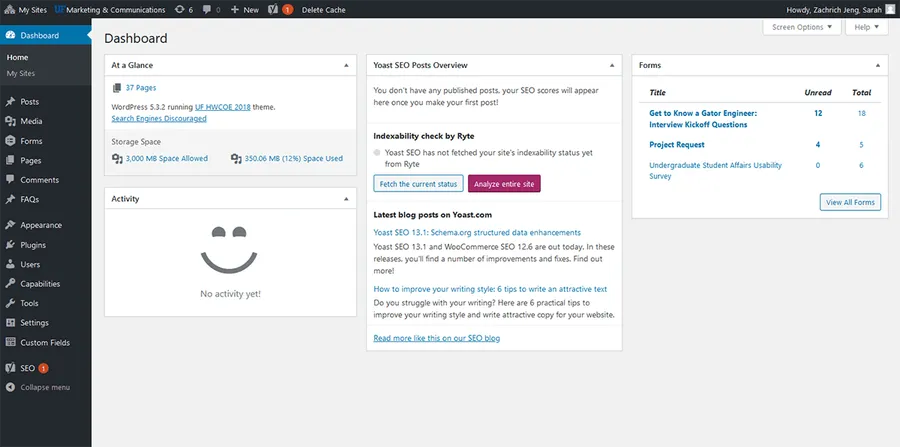Open Marketing & Communications site name menu
The image size is (900, 447).
pos(117,10)
